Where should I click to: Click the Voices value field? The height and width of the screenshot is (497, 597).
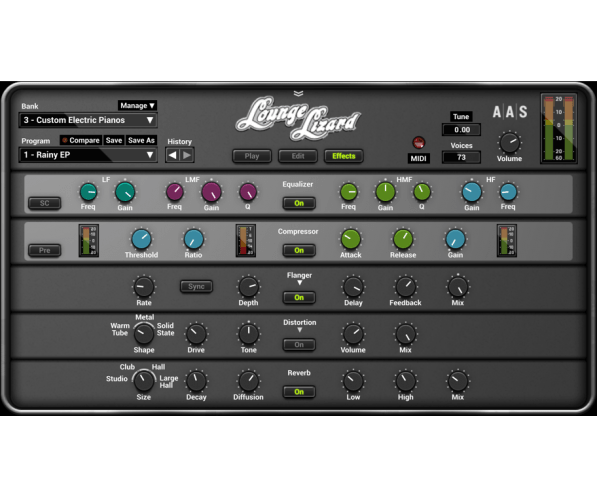tap(461, 157)
